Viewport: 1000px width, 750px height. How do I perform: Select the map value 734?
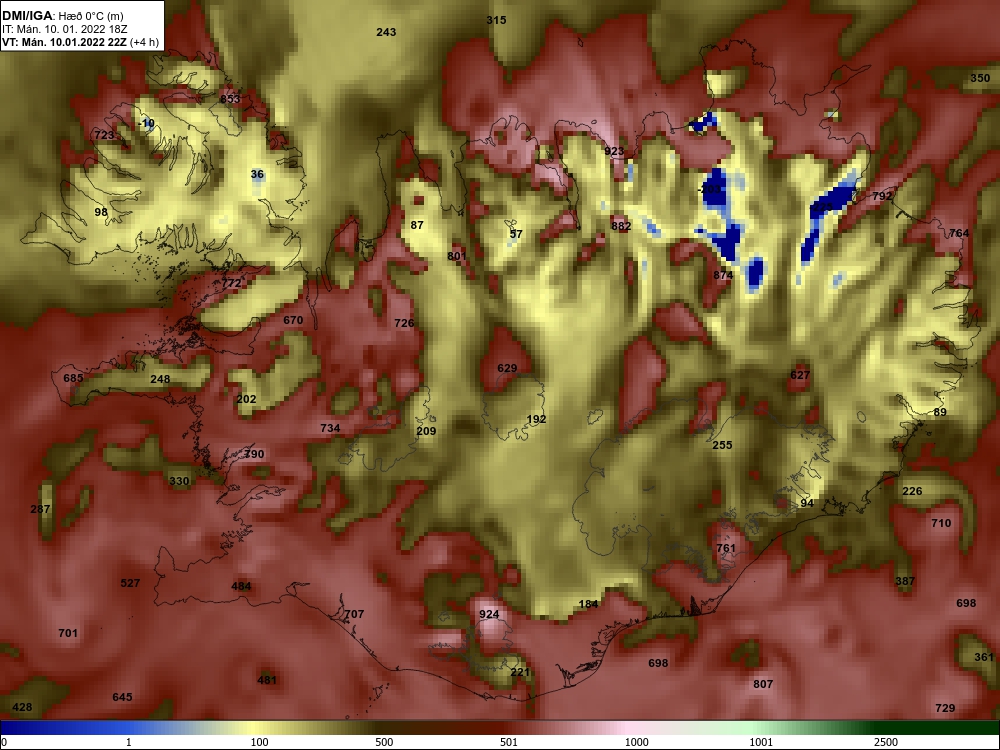point(330,428)
